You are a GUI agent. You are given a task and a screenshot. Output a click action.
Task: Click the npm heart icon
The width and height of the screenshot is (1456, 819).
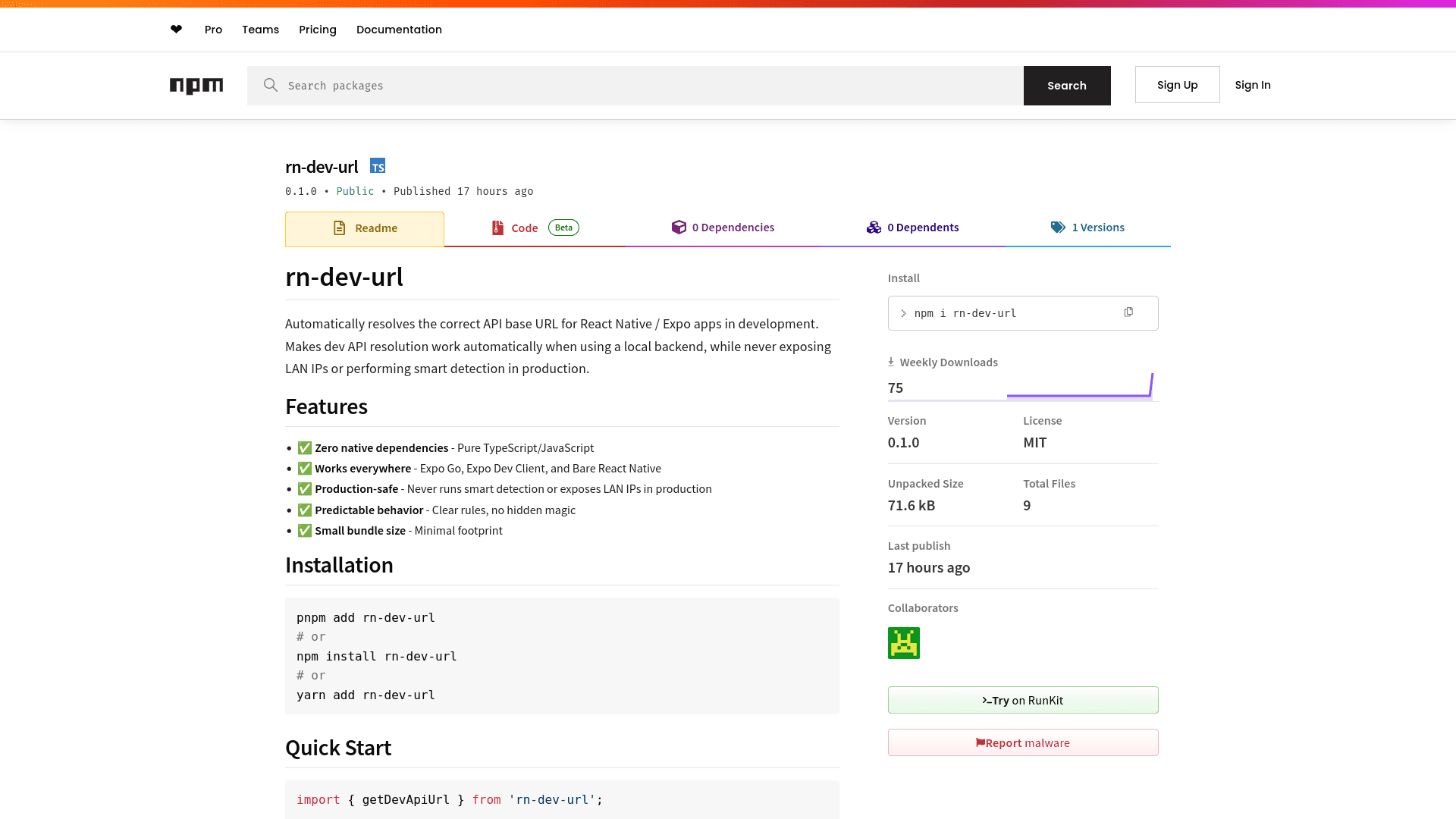pyautogui.click(x=176, y=30)
